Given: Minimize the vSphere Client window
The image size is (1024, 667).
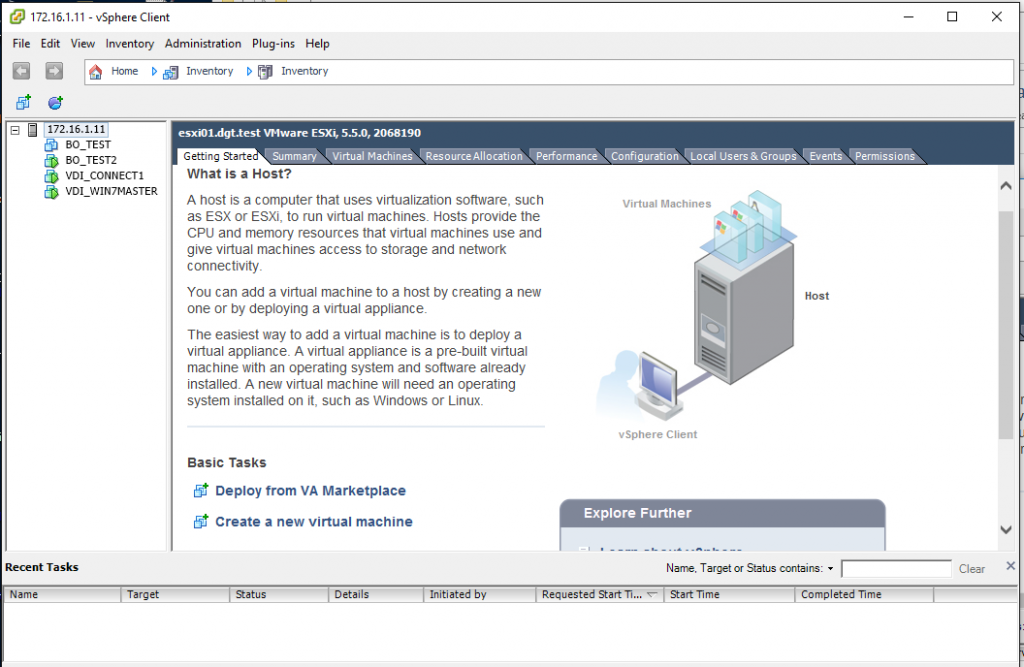Looking at the screenshot, I should [908, 17].
